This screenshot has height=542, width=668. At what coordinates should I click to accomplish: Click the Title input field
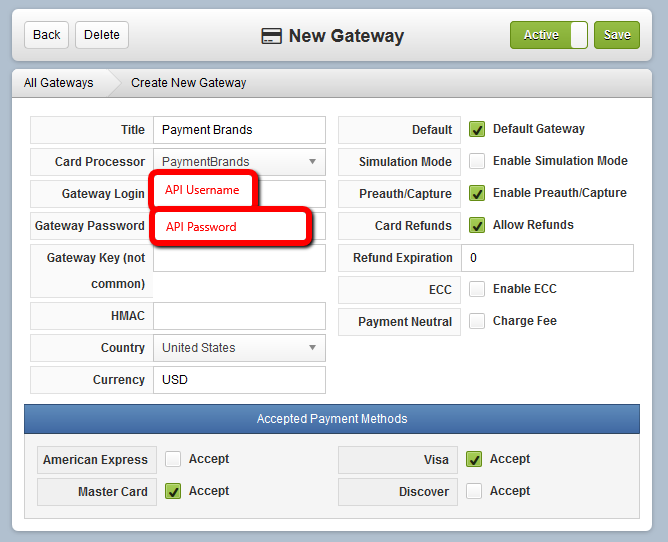click(239, 130)
